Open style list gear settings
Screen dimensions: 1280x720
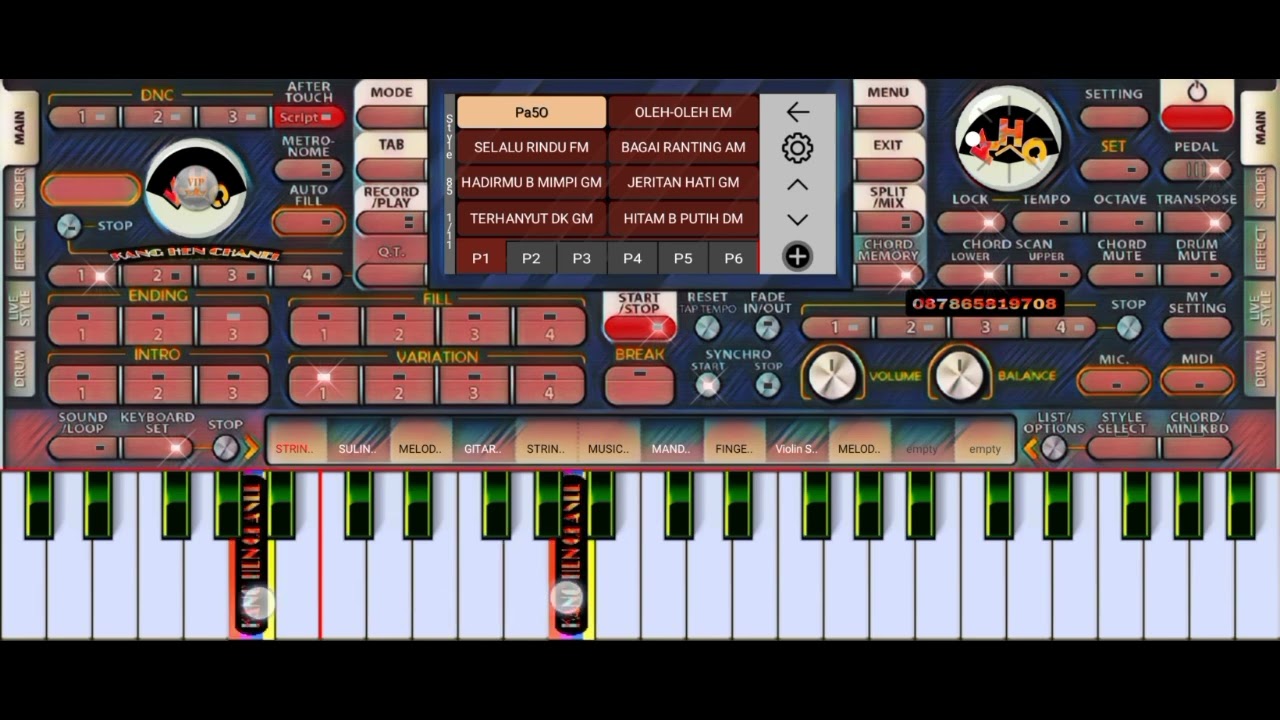(x=797, y=148)
